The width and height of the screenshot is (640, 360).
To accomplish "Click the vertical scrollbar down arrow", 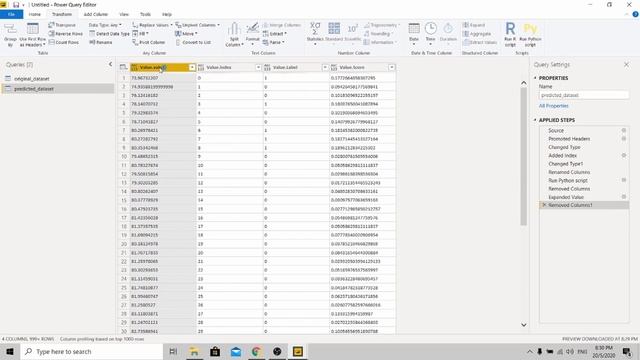I will click(524, 325).
